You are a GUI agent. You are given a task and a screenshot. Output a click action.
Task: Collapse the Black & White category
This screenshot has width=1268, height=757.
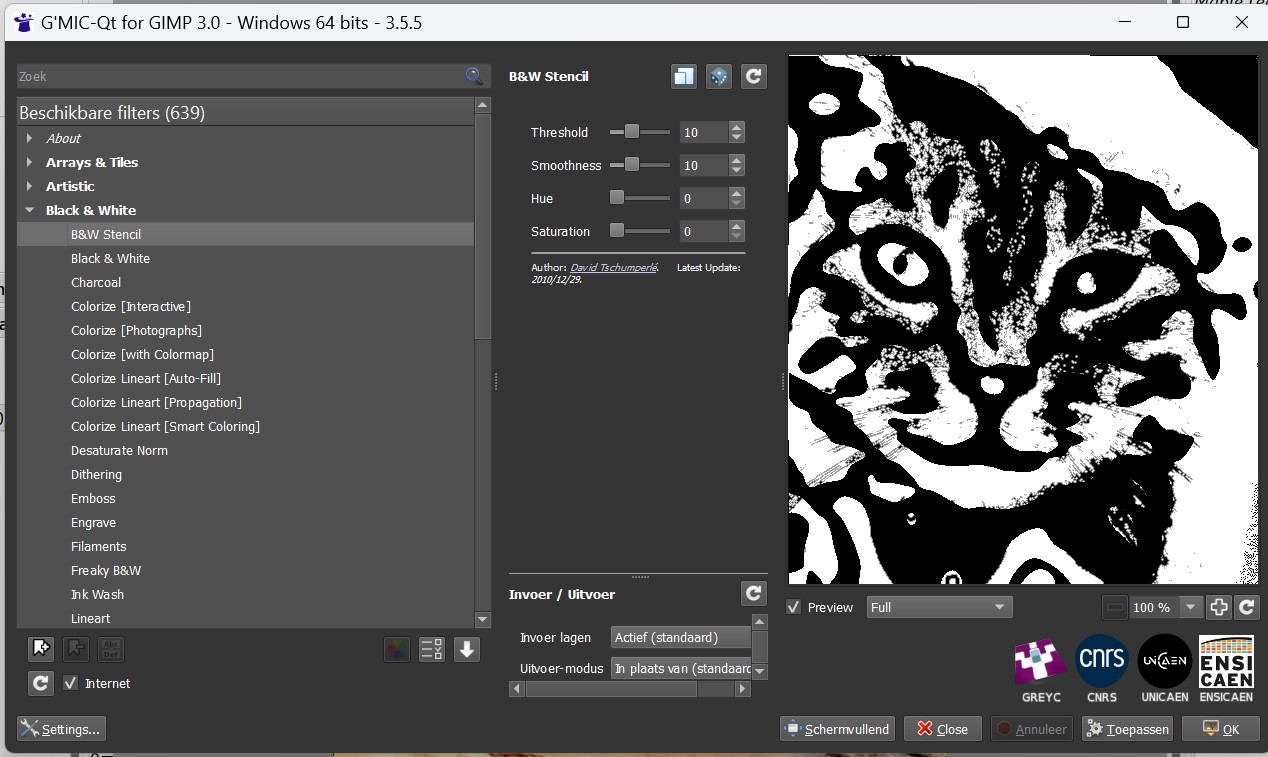(30, 210)
